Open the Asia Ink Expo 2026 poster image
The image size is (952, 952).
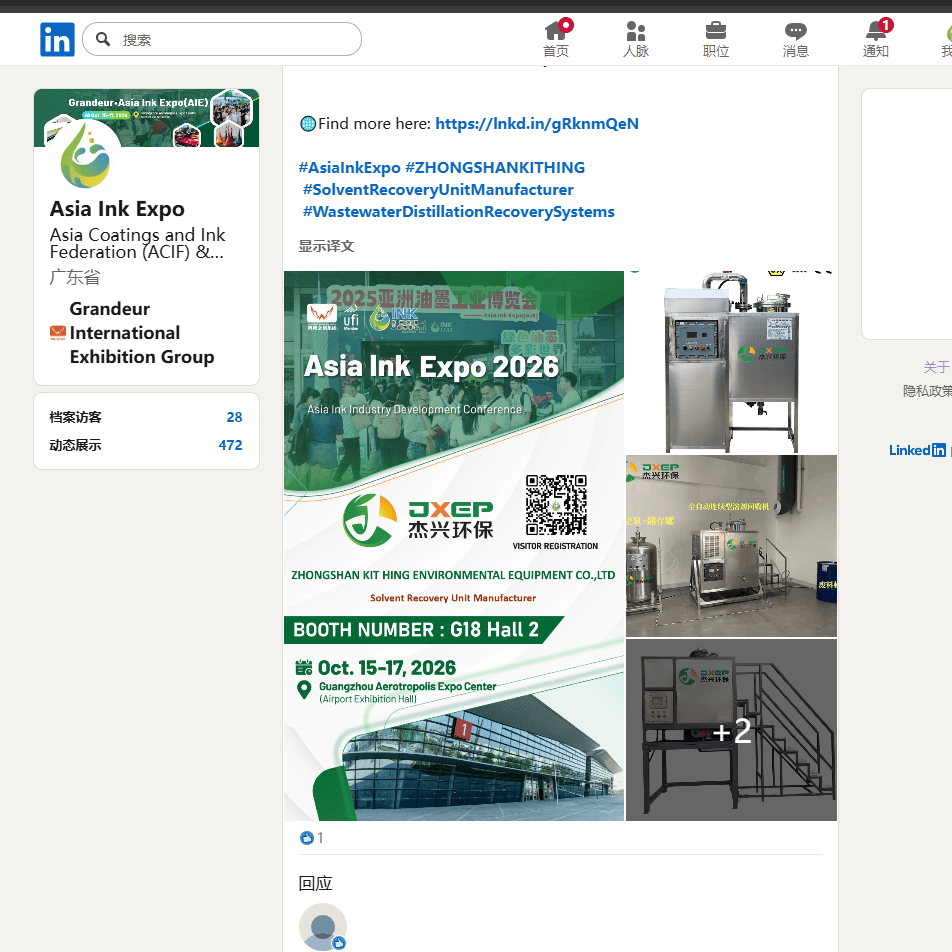454,546
